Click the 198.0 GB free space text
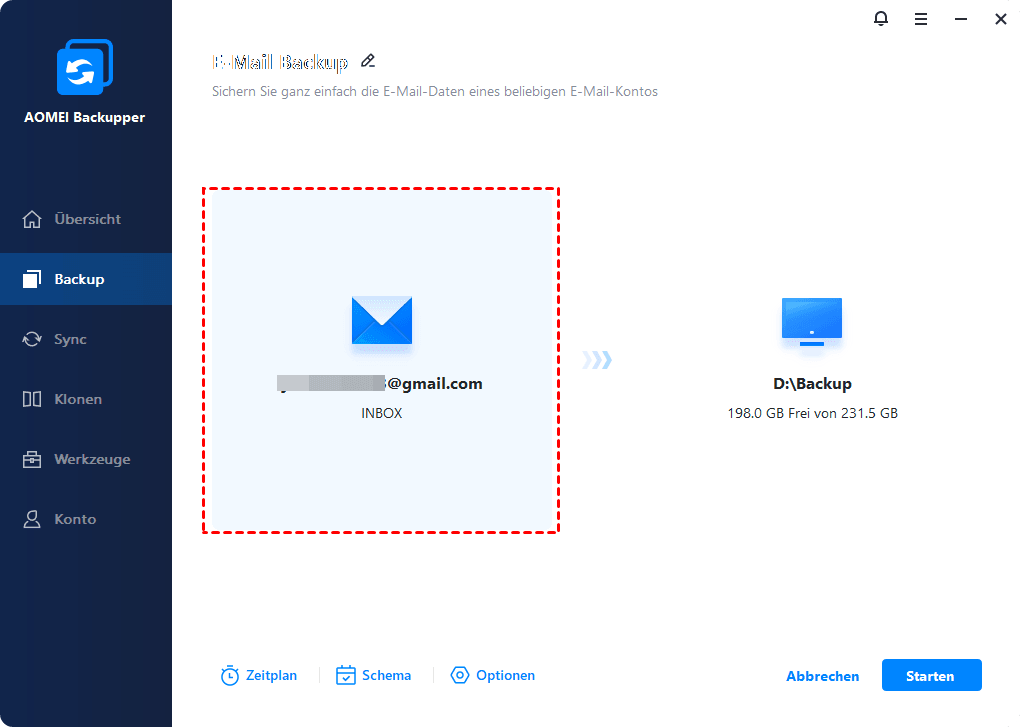Screen dimensions: 1020x727 (812, 413)
